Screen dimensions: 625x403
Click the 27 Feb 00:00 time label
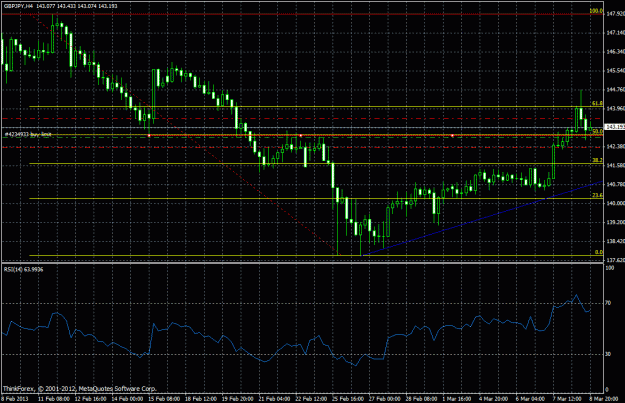tap(385, 399)
